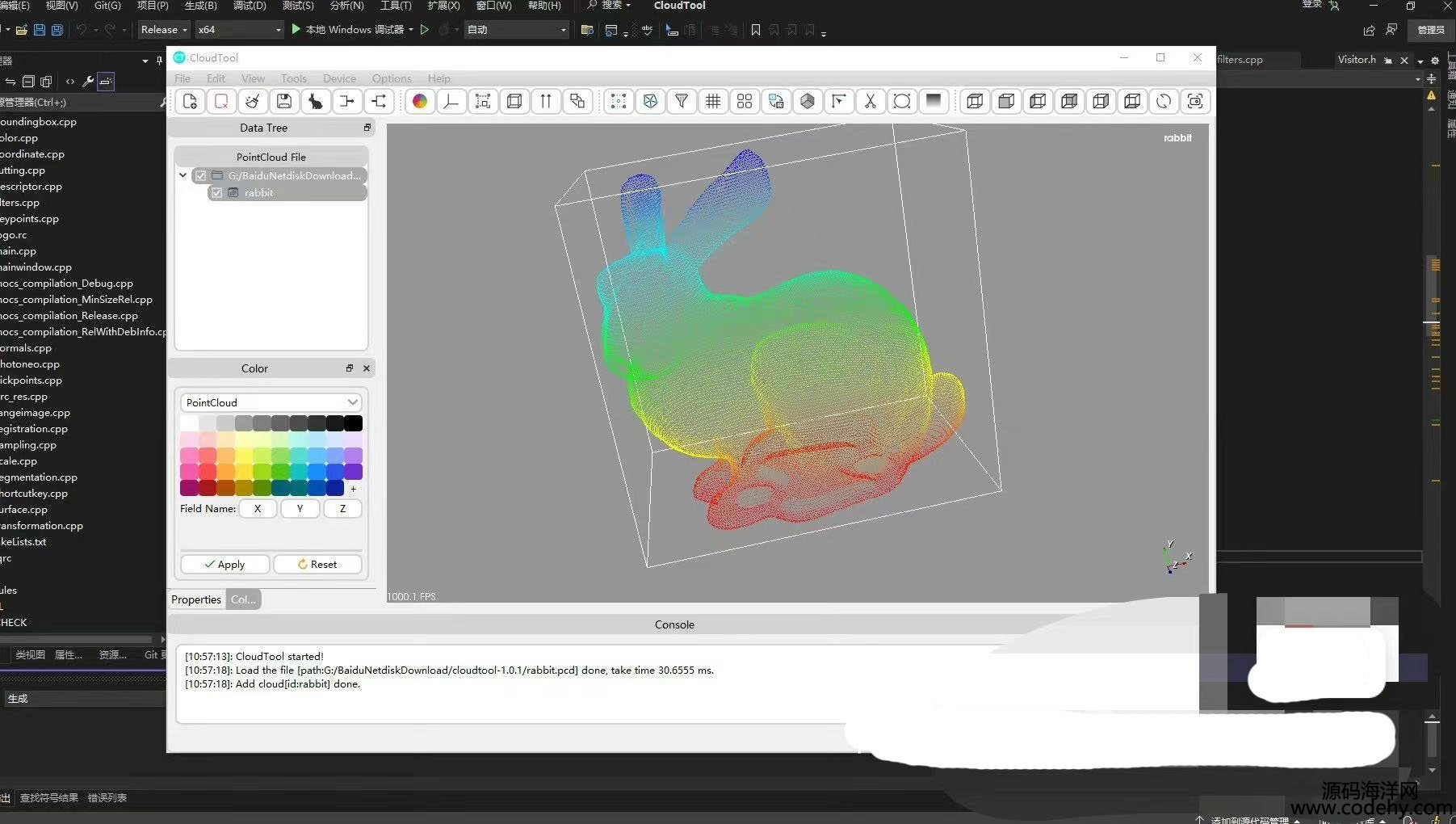Open 视图(V) menu in Visual Studio
The height and width of the screenshot is (824, 1456).
tap(62, 6)
